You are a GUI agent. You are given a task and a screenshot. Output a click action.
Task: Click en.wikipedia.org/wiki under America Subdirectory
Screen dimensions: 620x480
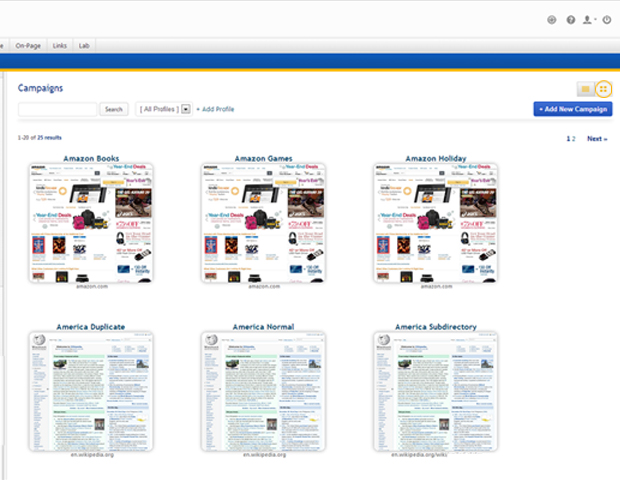(x=419, y=455)
